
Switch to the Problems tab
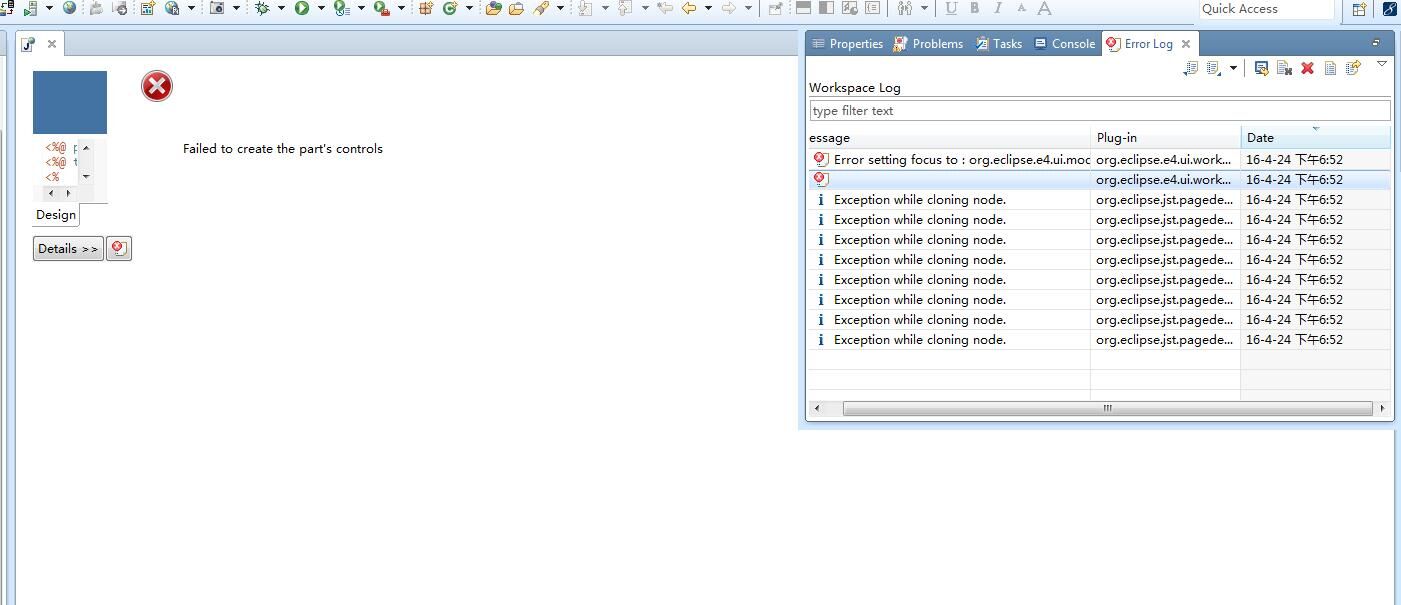(929, 44)
